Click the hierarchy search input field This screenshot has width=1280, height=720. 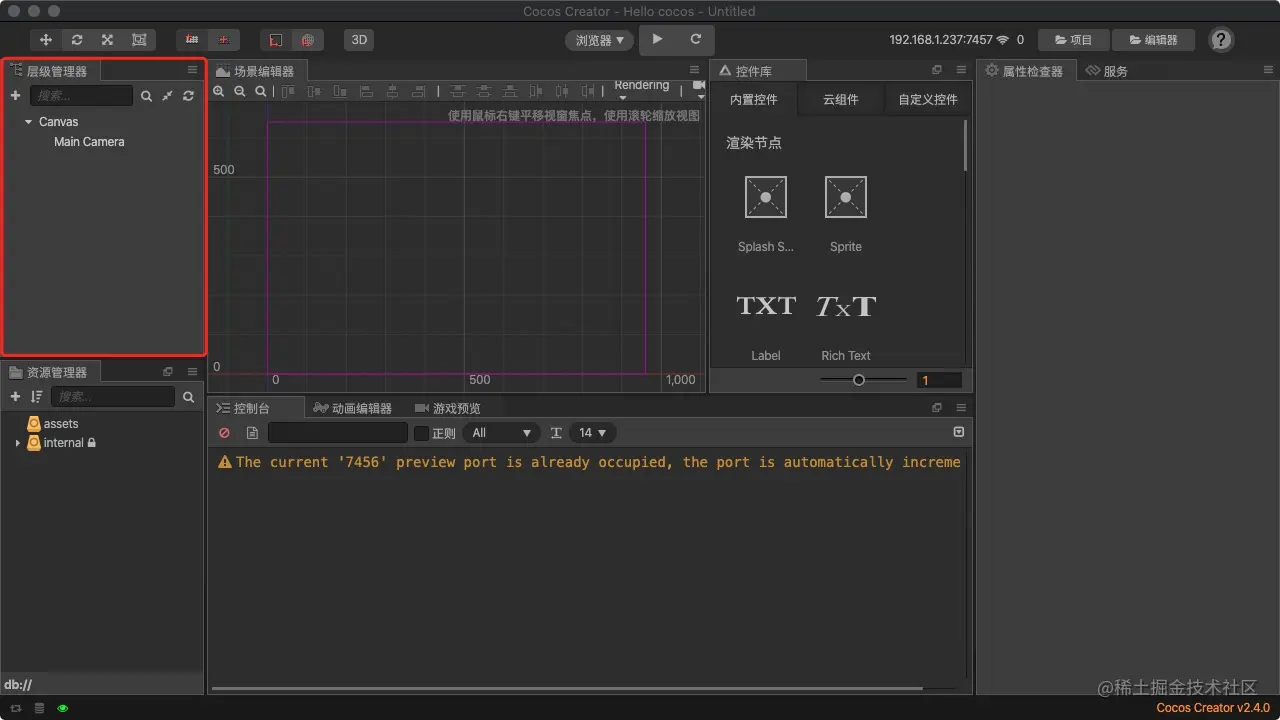tap(81, 96)
